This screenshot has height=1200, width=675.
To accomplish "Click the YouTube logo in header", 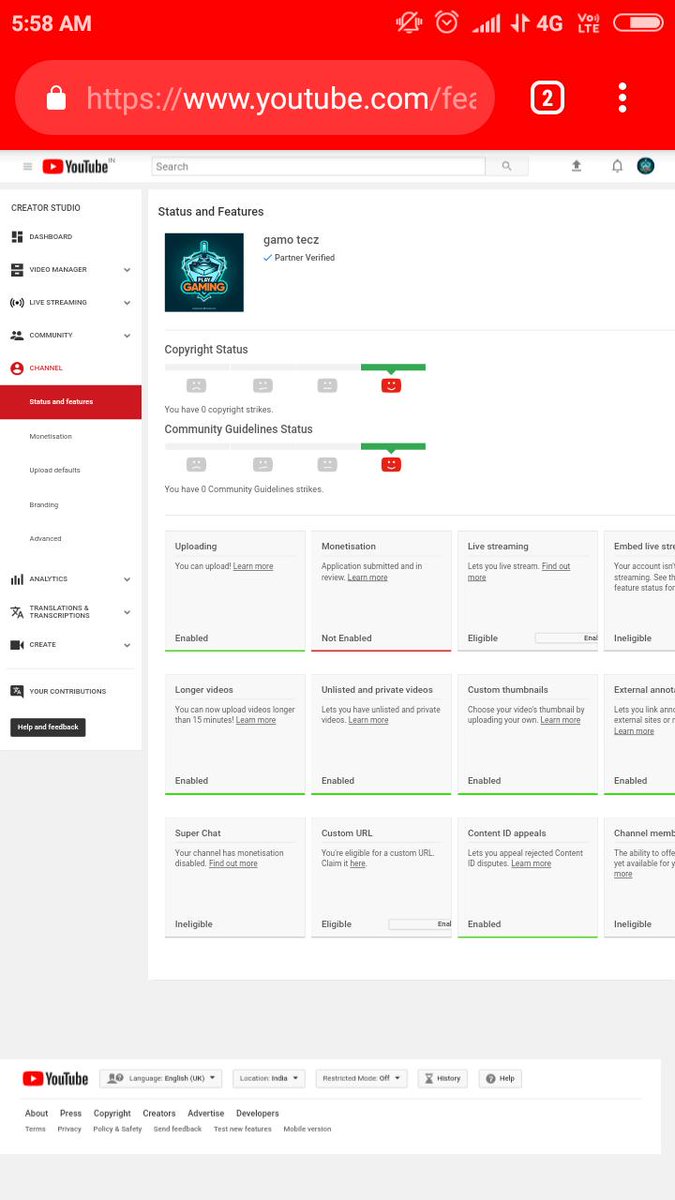I will pos(77,167).
